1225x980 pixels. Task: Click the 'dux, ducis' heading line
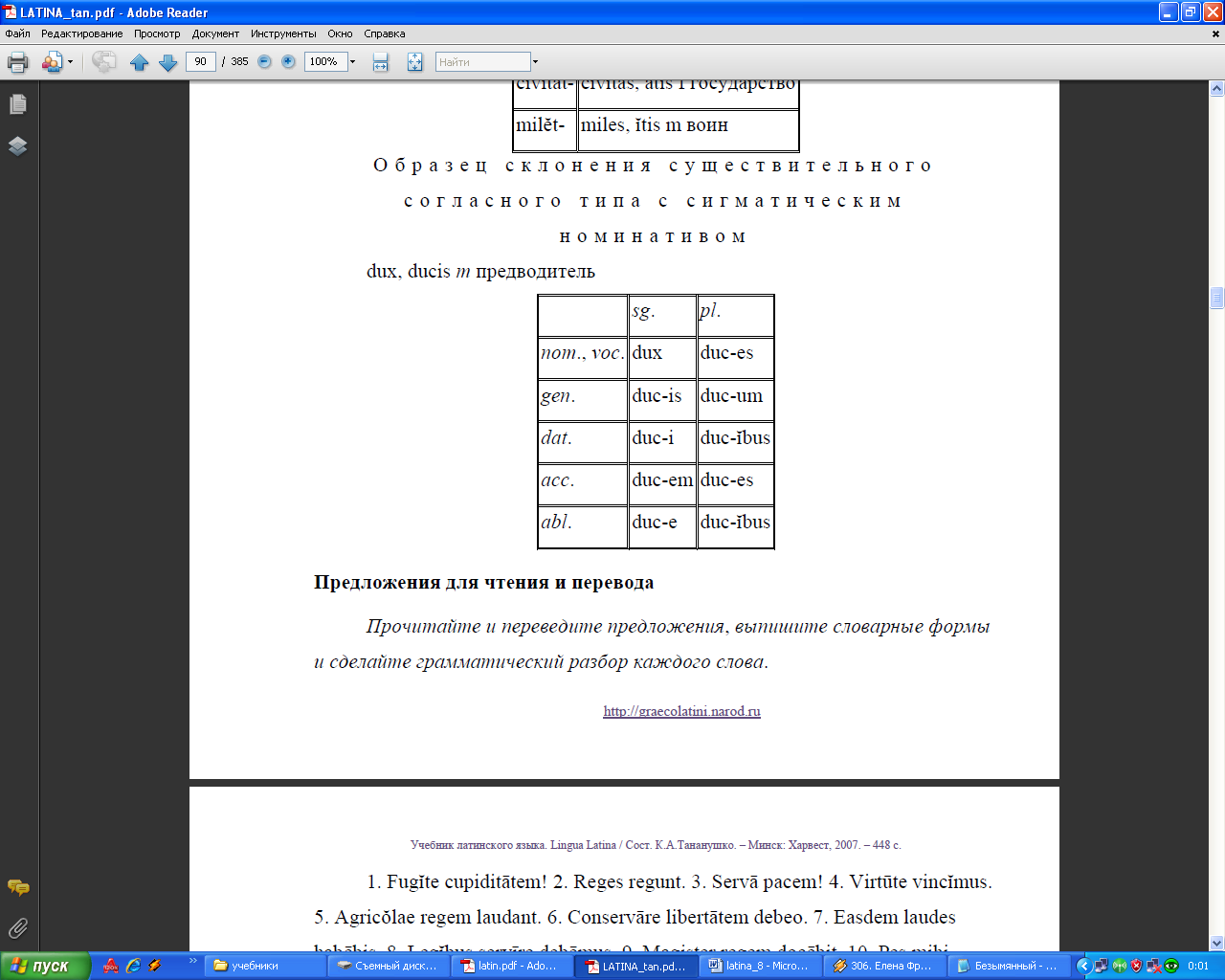pyautogui.click(x=480, y=271)
